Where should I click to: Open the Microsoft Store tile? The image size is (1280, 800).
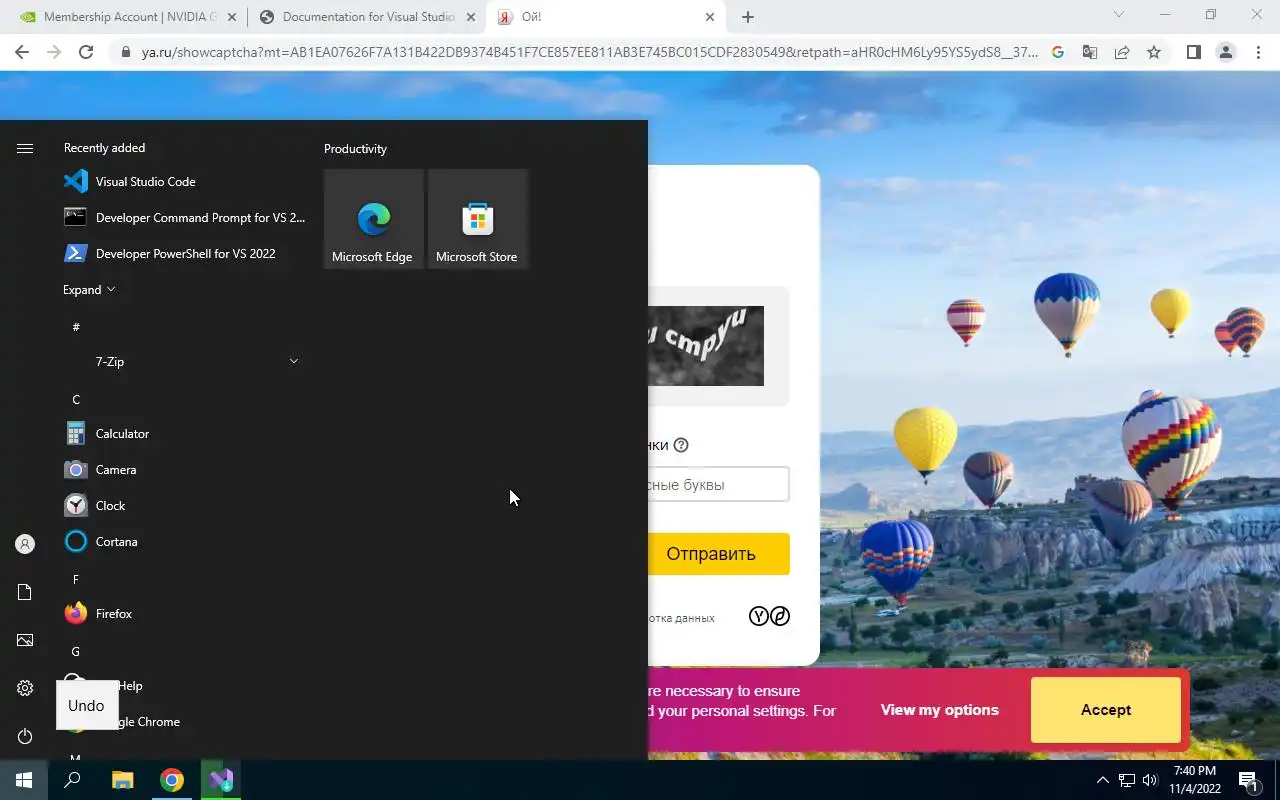click(477, 218)
